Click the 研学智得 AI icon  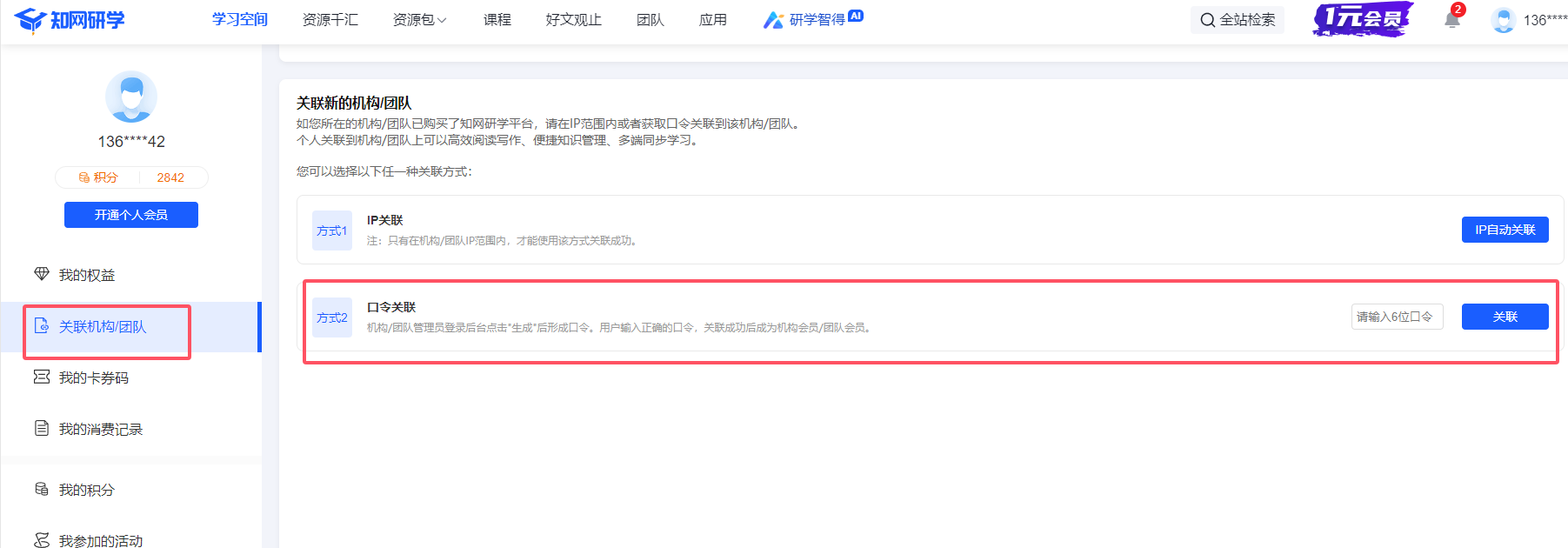click(773, 20)
